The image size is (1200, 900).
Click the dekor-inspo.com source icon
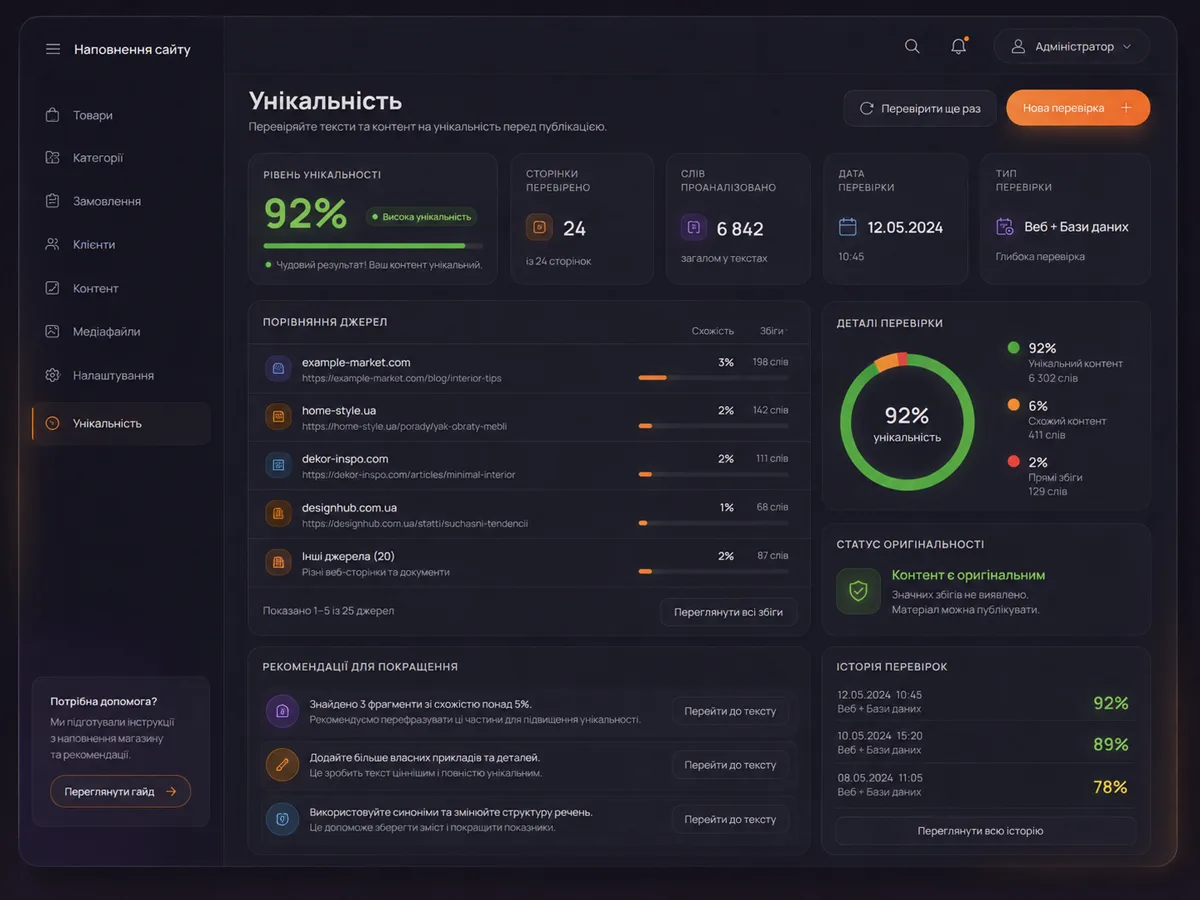278,465
